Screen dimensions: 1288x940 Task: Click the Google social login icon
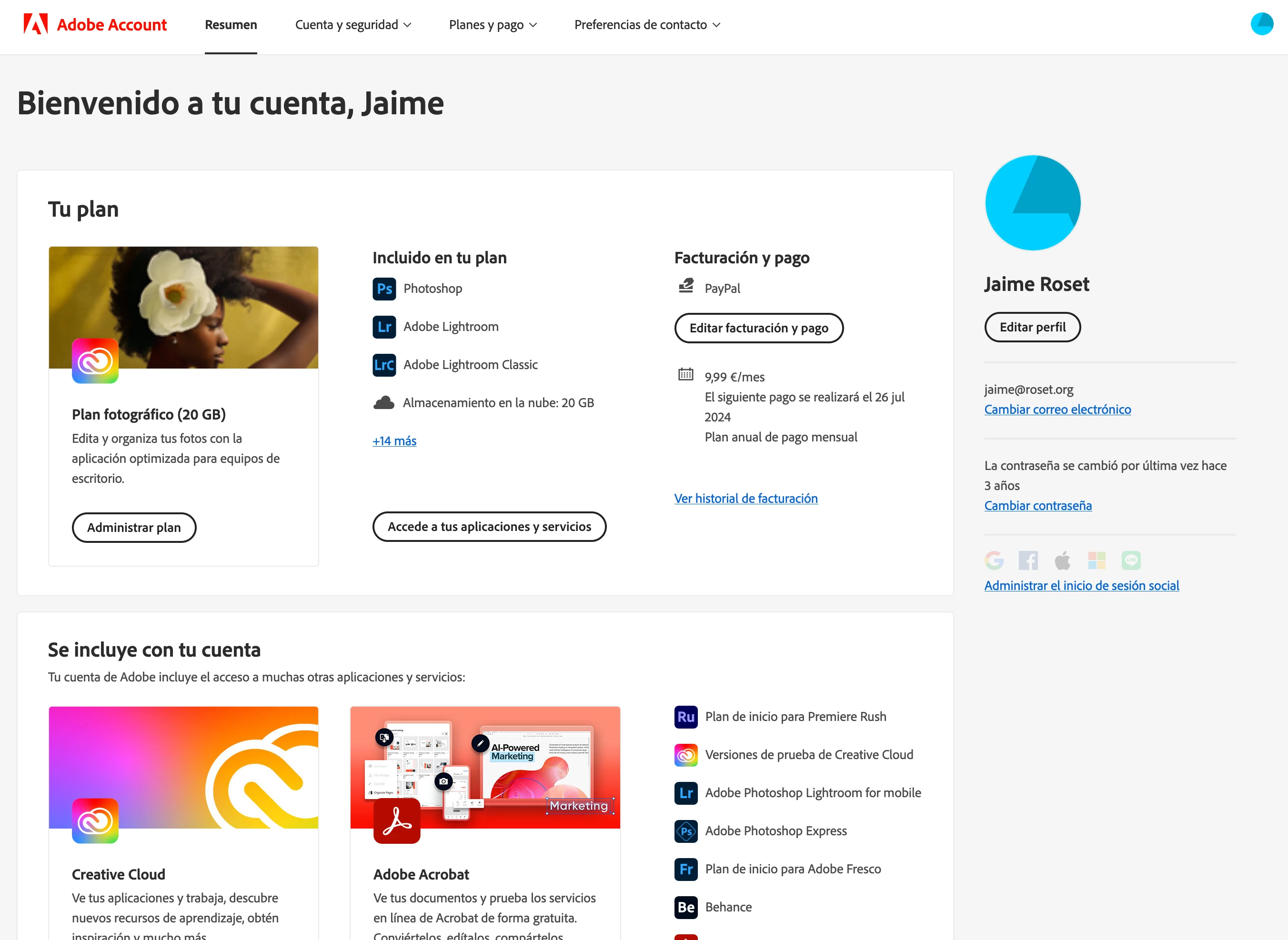(x=994, y=560)
